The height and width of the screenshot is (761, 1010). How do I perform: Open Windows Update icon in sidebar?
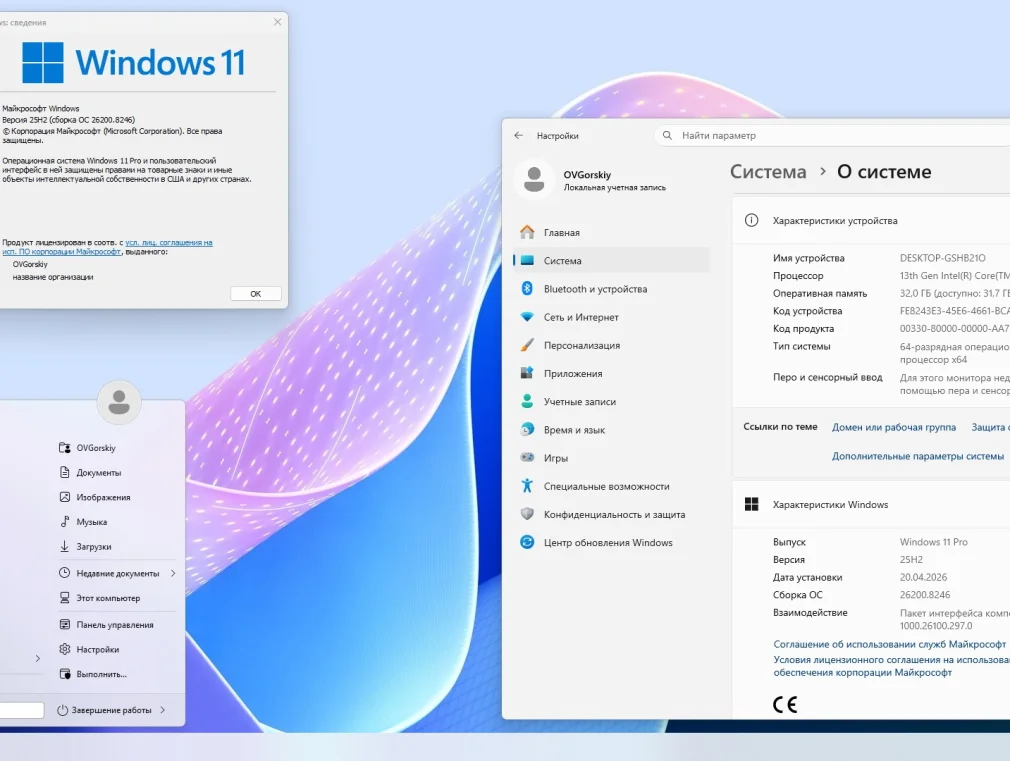[x=527, y=542]
